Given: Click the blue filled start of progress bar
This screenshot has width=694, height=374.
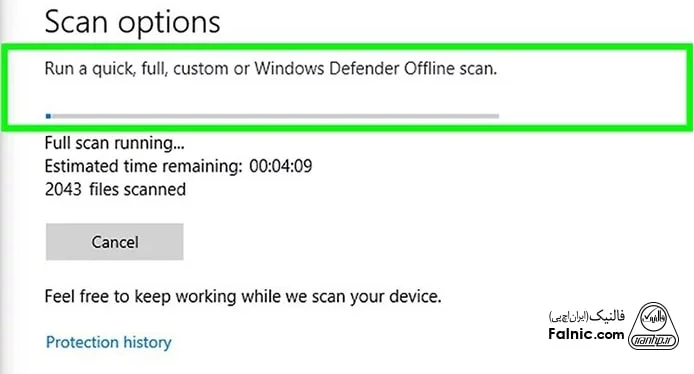Looking at the screenshot, I should click(48, 116).
